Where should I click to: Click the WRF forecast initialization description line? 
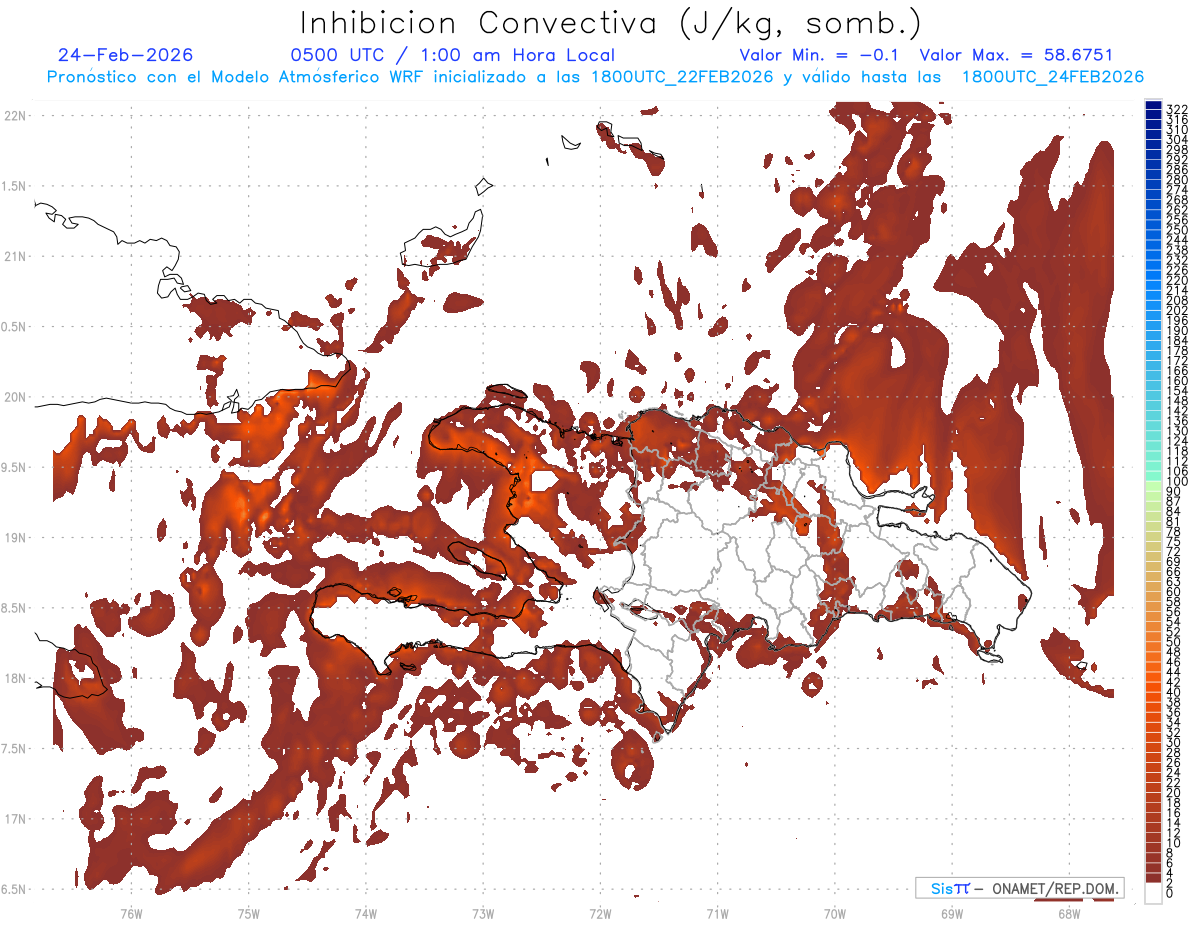[x=596, y=77]
